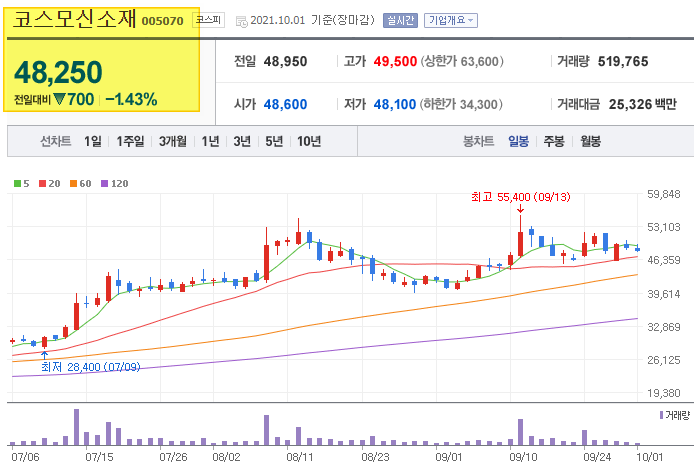The image size is (694, 472).
Task: Click the 코스피 market badge
Action: (208, 20)
